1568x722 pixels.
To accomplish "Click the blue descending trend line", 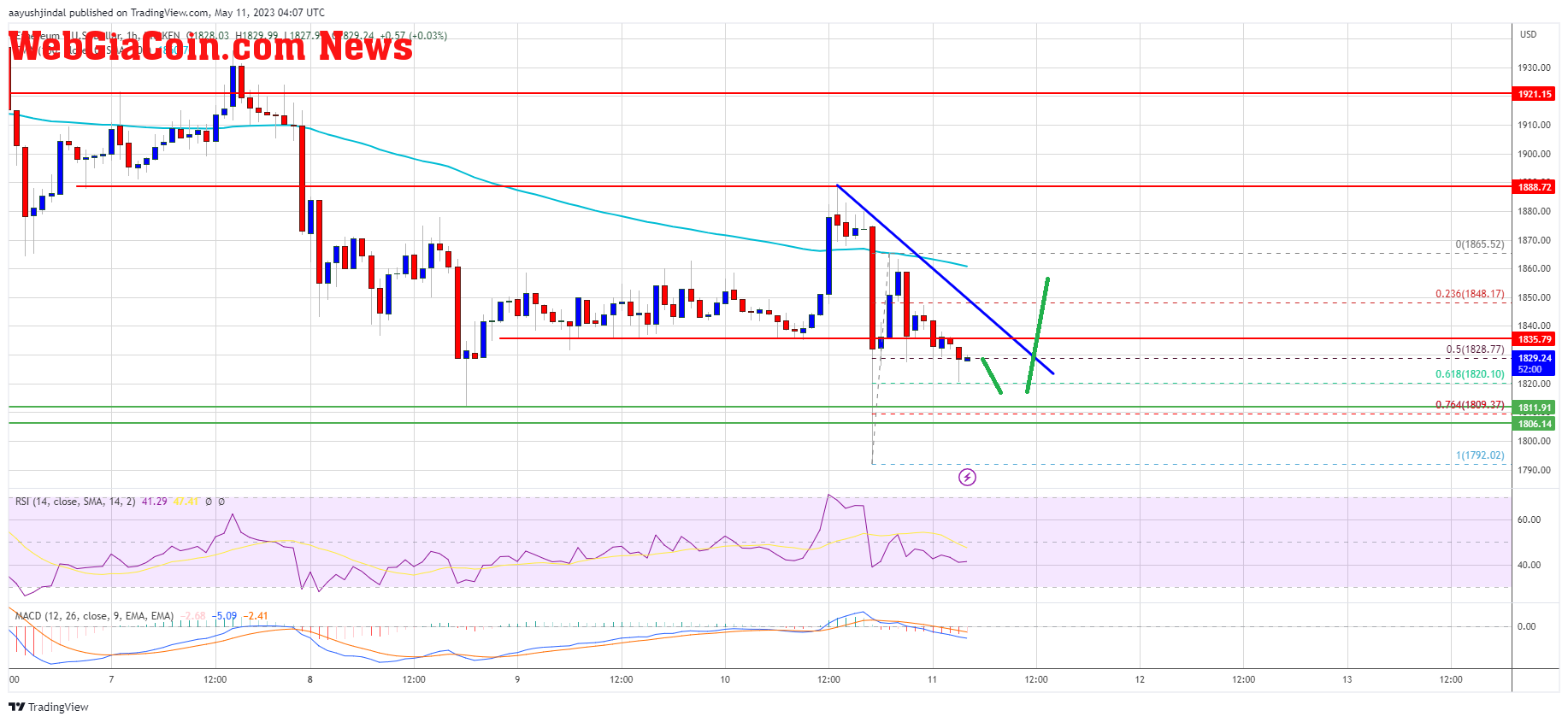I will click(945, 279).
